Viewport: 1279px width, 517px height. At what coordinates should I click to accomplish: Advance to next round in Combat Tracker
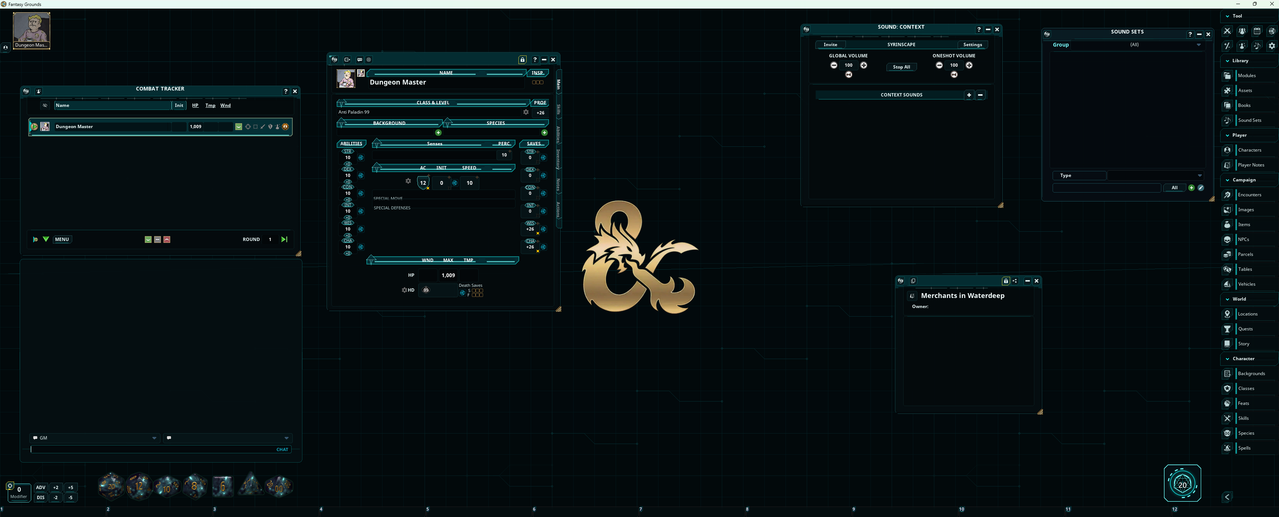[x=284, y=239]
